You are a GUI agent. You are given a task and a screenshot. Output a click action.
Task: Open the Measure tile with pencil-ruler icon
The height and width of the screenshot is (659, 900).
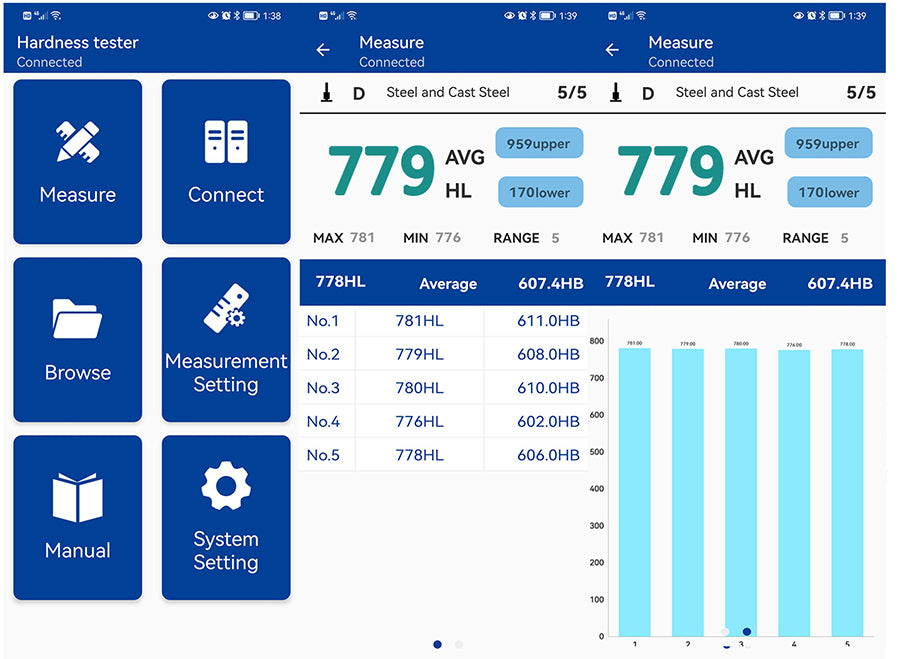pyautogui.click(x=78, y=162)
